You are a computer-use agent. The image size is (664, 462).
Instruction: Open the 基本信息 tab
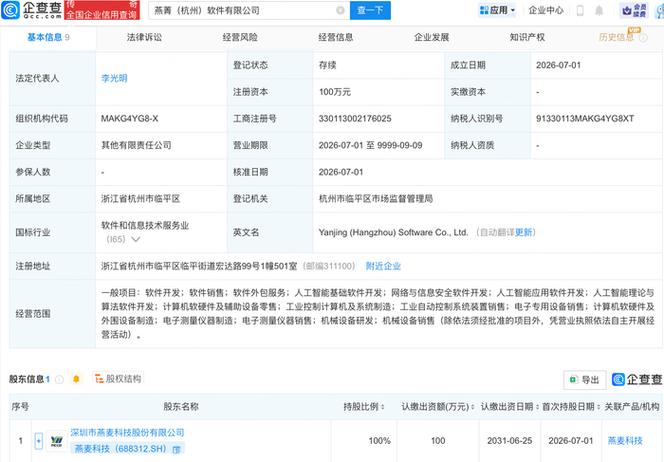tap(48, 37)
